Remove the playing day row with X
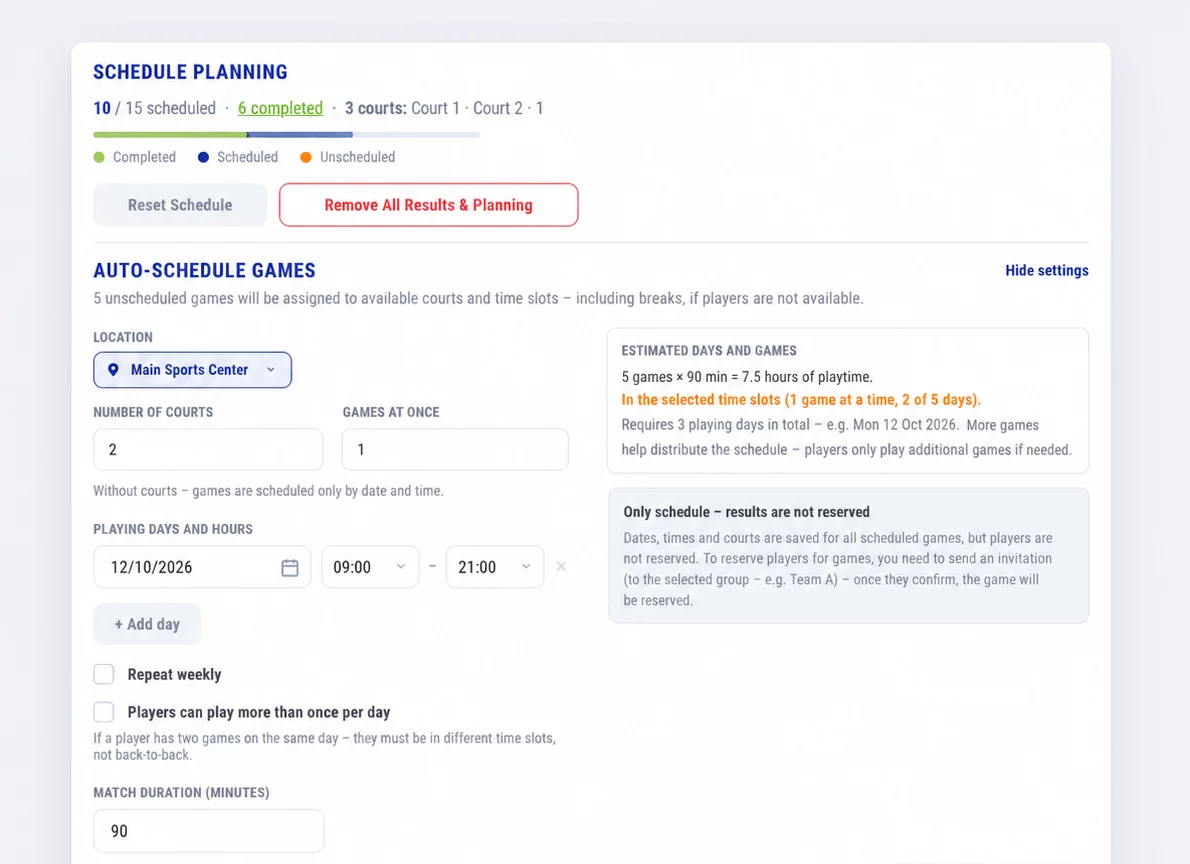 [x=561, y=566]
